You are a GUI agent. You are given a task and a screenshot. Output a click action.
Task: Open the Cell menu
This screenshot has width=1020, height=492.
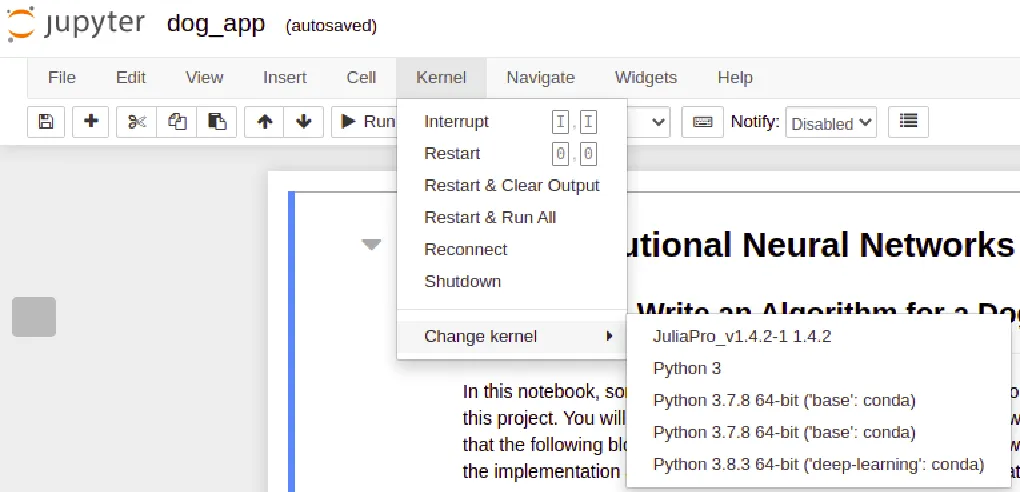361,77
